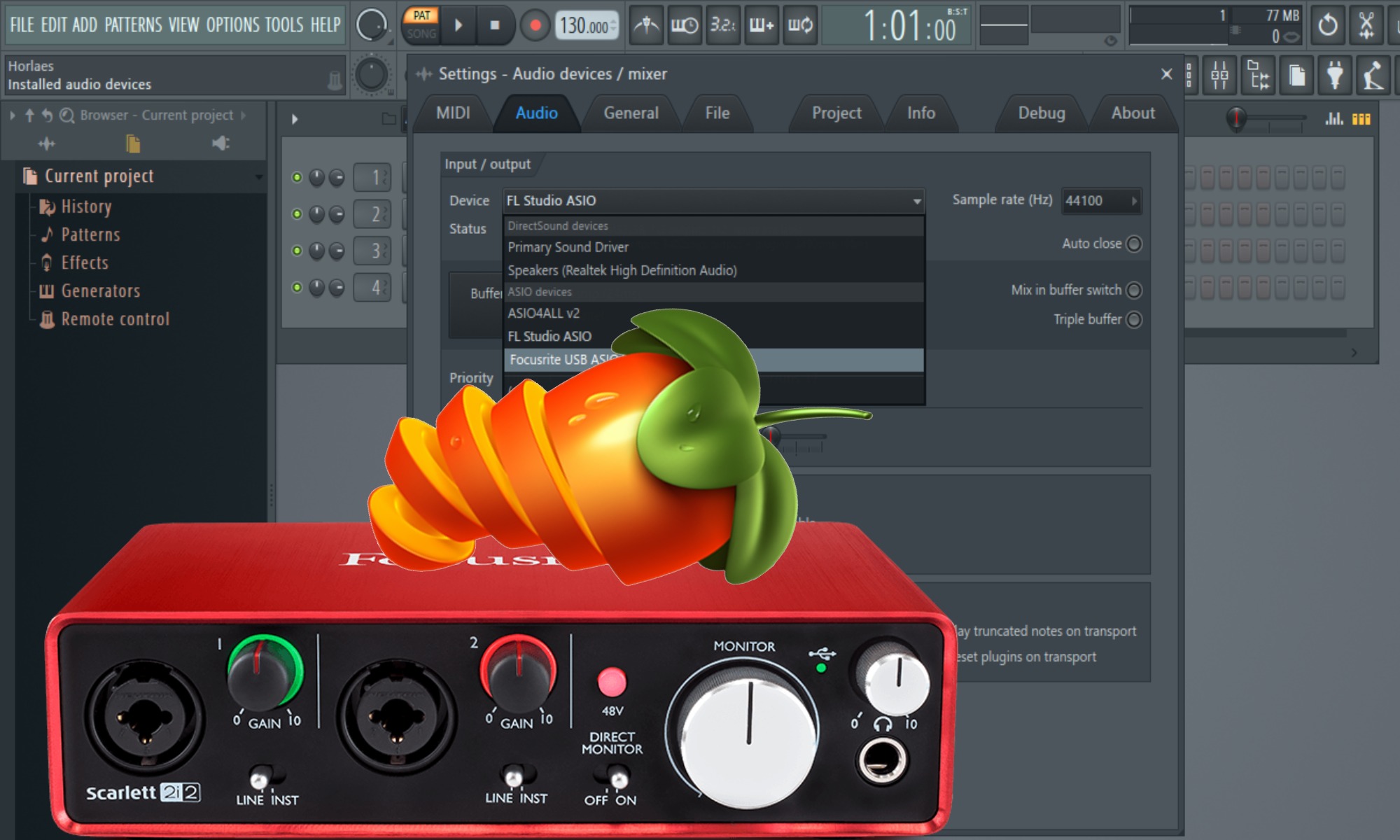This screenshot has width=1400, height=840.
Task: Click the tempo tapper figure icon
Action: pyautogui.click(x=1373, y=75)
